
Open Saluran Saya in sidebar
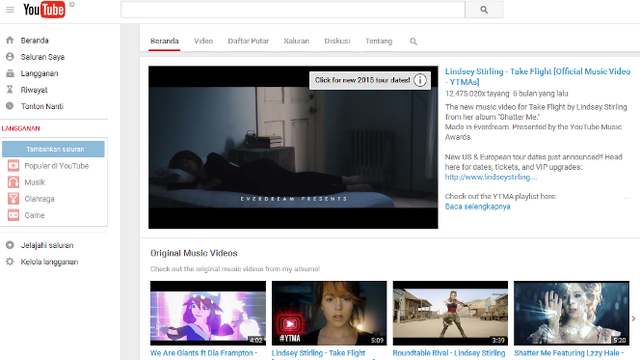tap(43, 57)
